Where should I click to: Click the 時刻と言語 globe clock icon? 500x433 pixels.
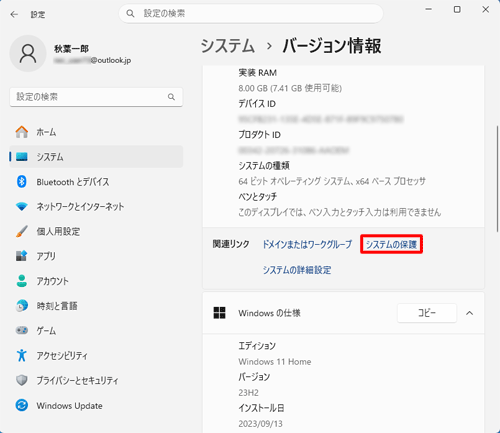pyautogui.click(x=22, y=306)
